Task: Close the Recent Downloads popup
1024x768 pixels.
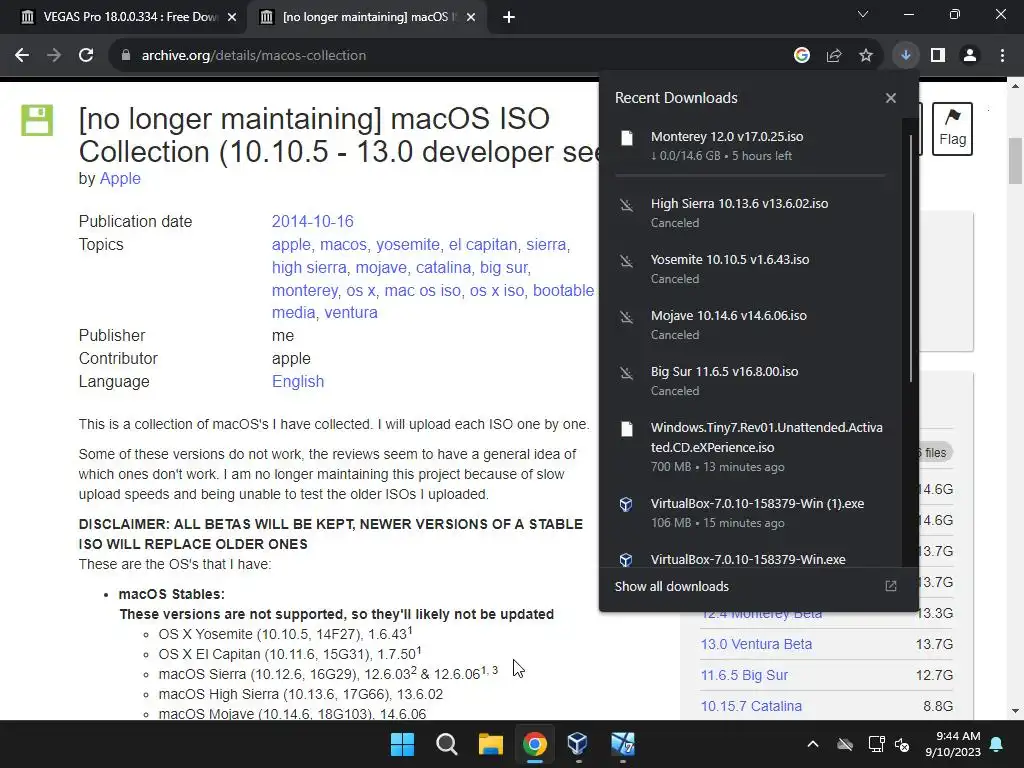Action: pos(891,98)
